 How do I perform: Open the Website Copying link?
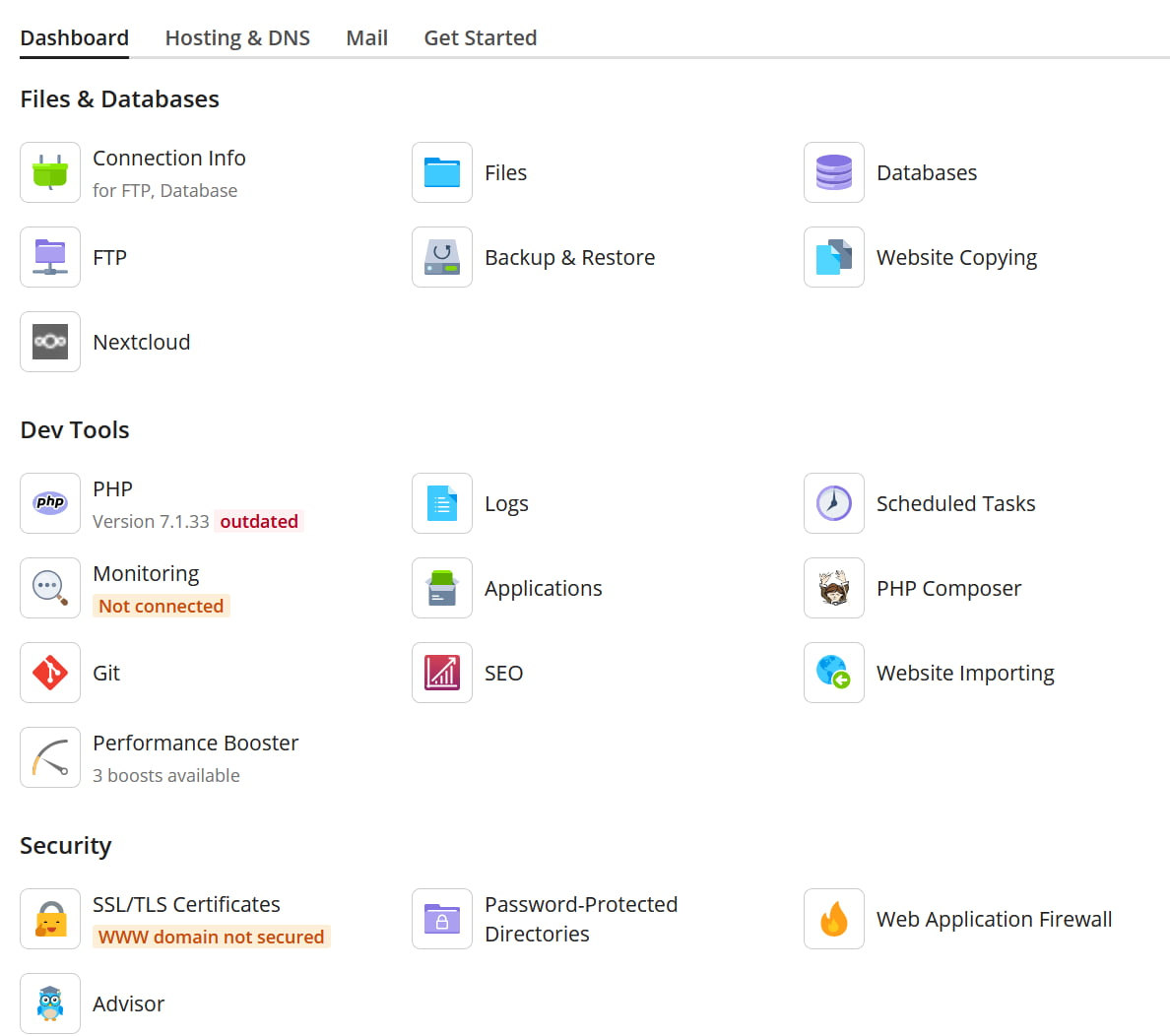[956, 257]
